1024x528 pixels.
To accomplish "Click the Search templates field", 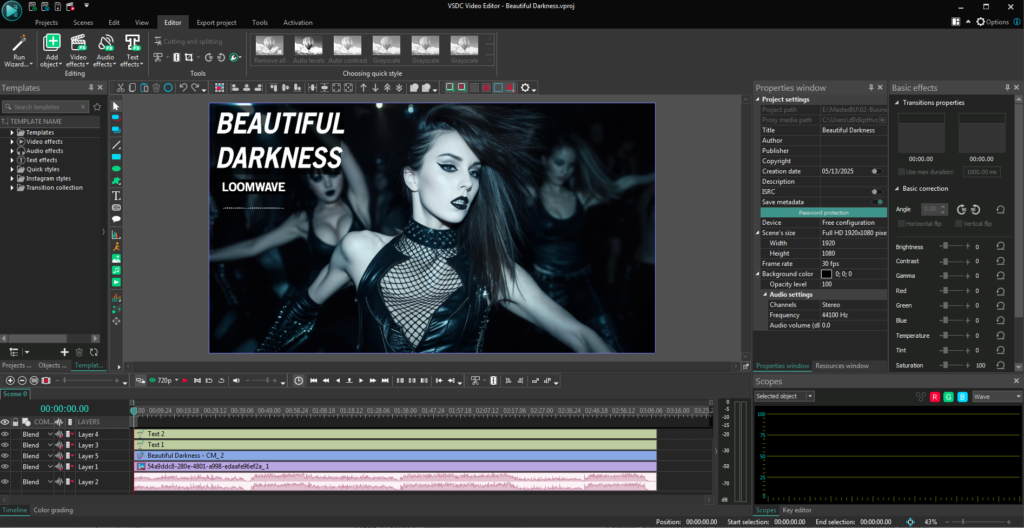I will (46, 107).
